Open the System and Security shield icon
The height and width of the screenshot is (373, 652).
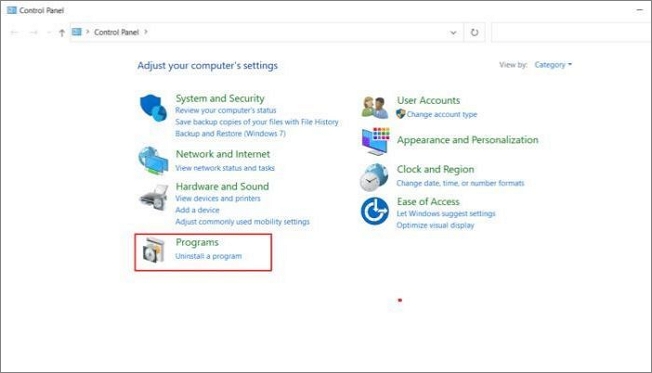[x=153, y=108]
